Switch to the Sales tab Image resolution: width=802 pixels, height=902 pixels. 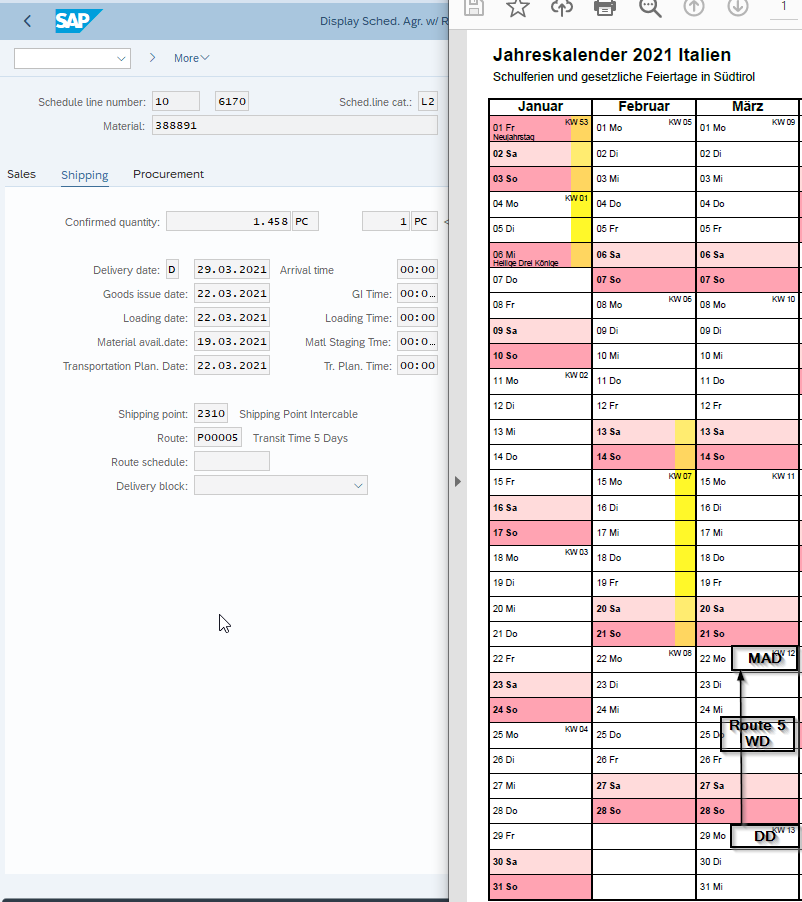click(x=21, y=174)
